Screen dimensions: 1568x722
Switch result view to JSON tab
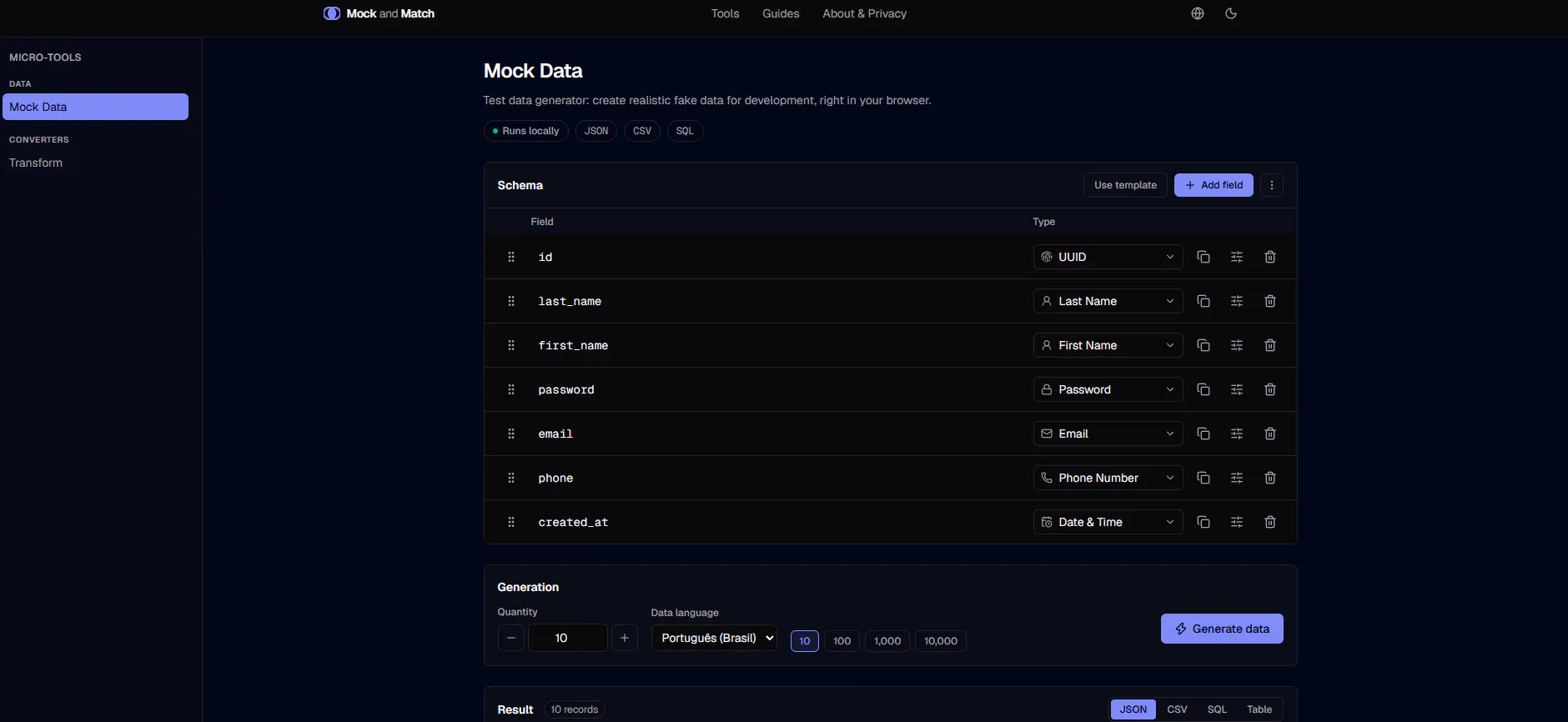point(1133,709)
